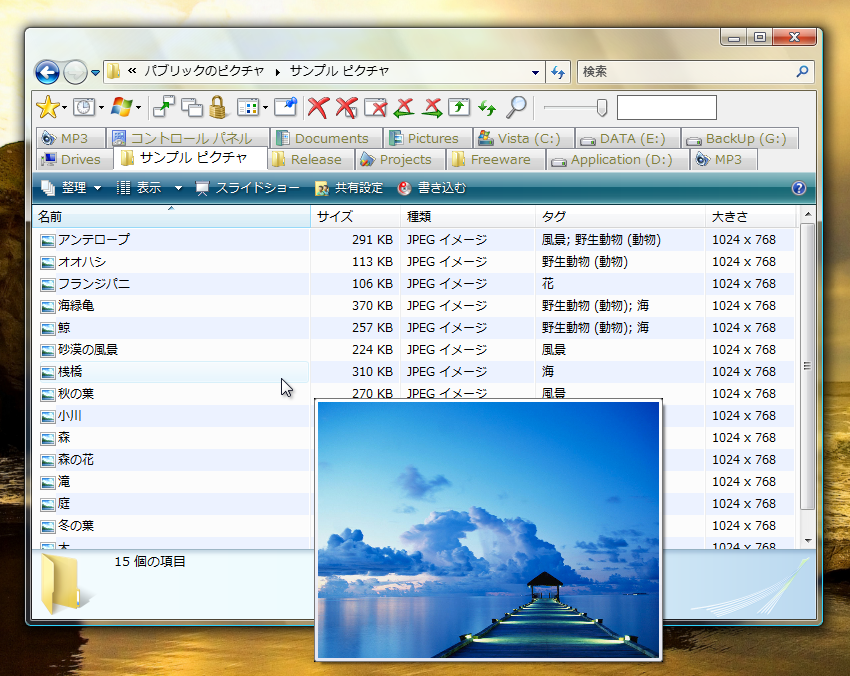The width and height of the screenshot is (850, 676).
Task: Open dropdown arrow beside the star icon
Action: coord(64,107)
